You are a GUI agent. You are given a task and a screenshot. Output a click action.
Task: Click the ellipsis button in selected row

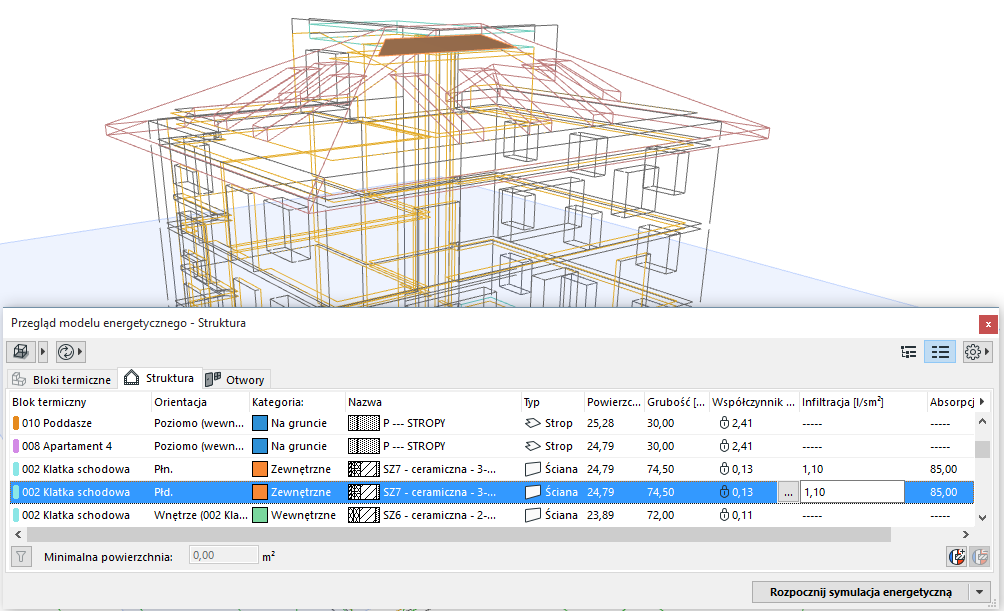pyautogui.click(x=787, y=492)
